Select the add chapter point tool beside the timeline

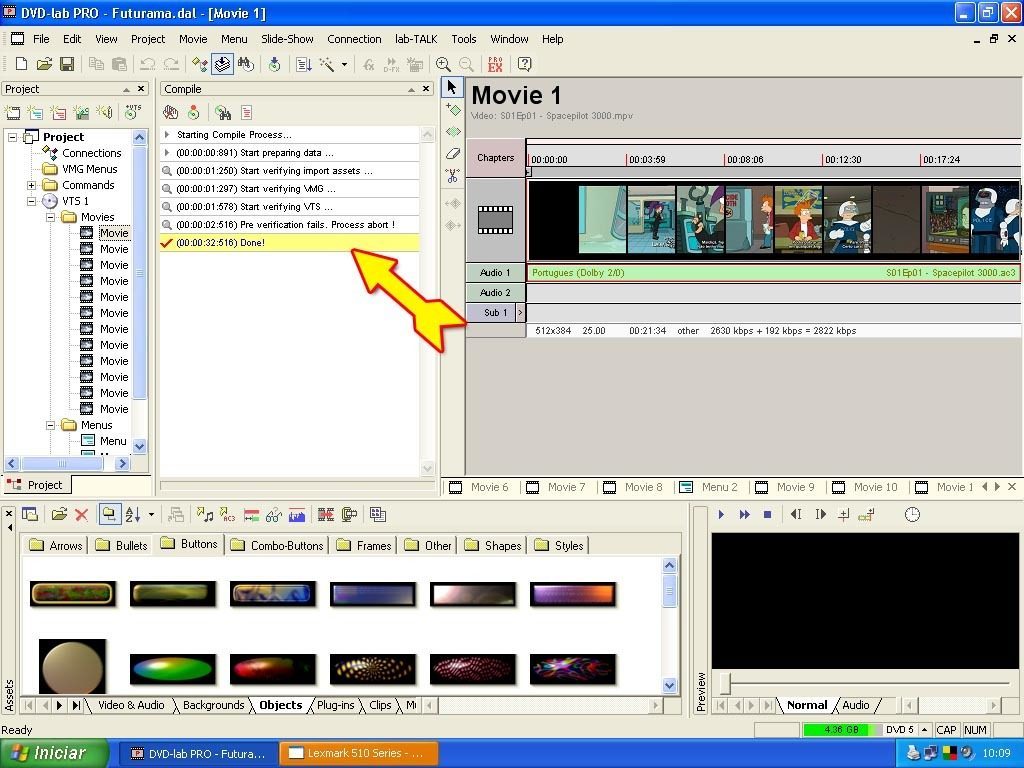[x=453, y=110]
